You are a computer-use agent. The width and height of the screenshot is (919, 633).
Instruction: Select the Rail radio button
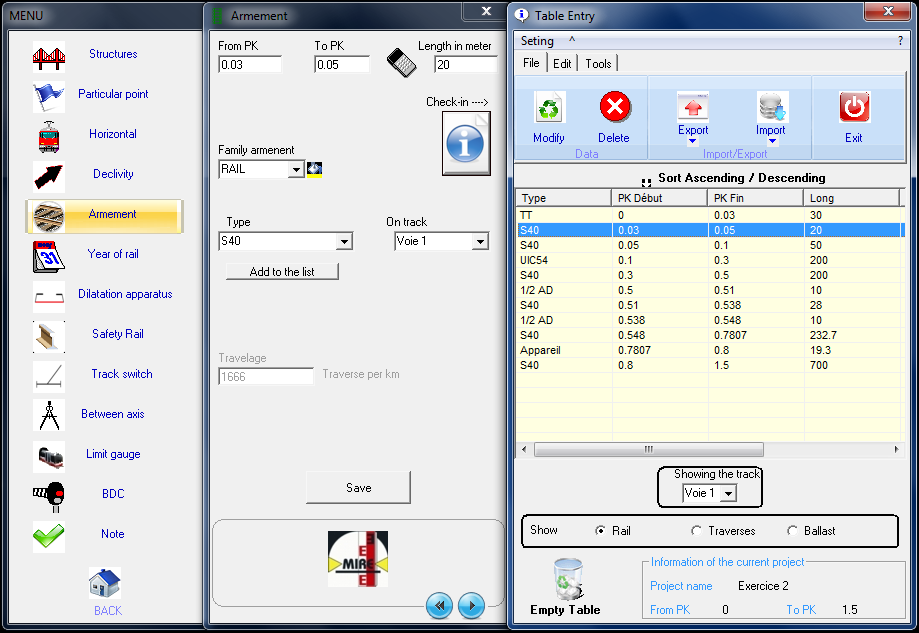[x=601, y=531]
